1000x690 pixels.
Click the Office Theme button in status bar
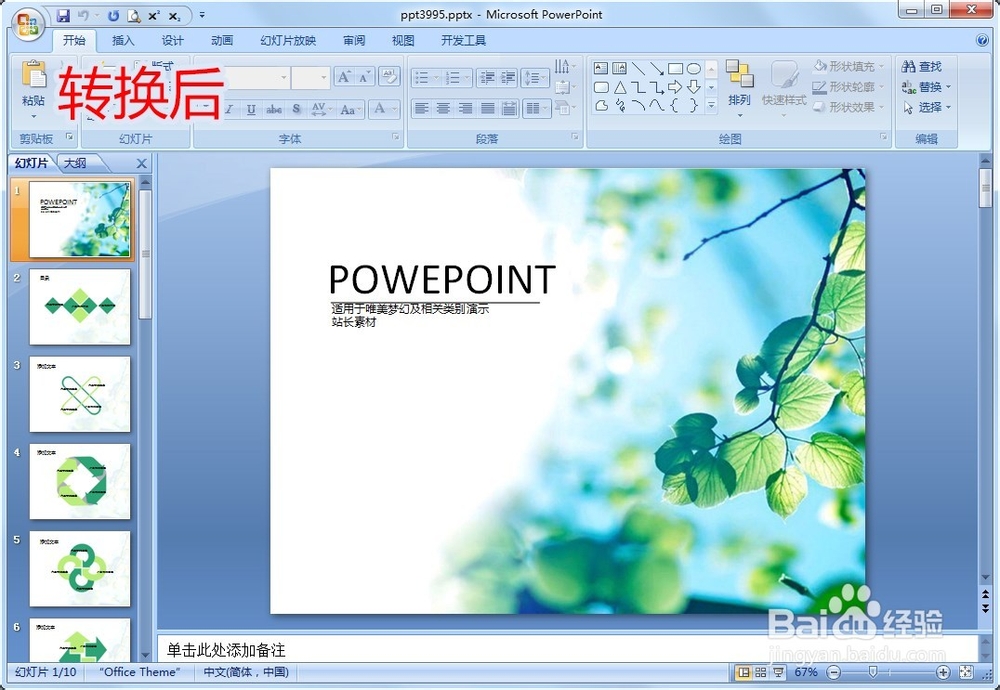(138, 672)
